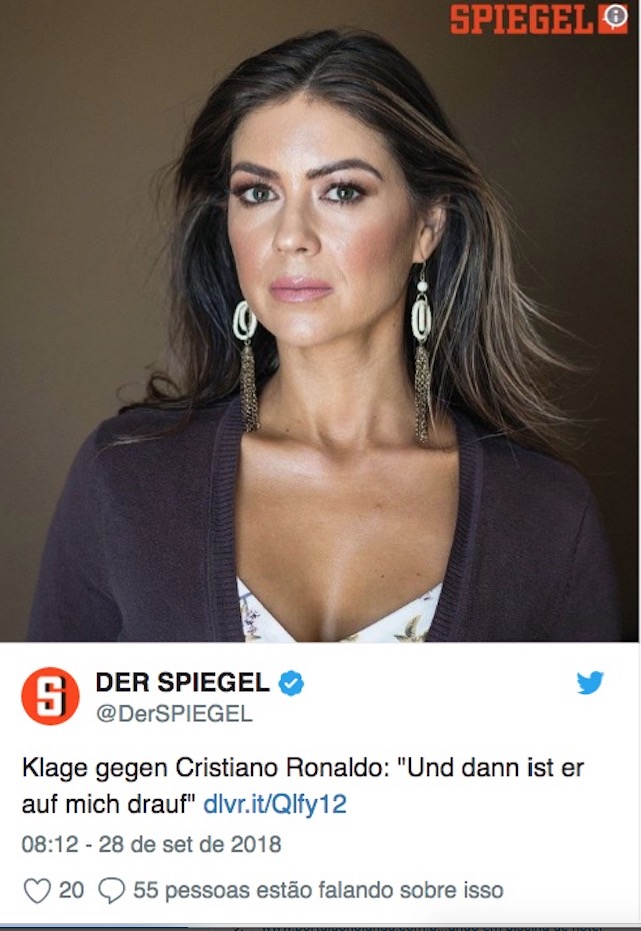
Task: Open the tweet timestamp 08:12
Action: [x=50, y=844]
